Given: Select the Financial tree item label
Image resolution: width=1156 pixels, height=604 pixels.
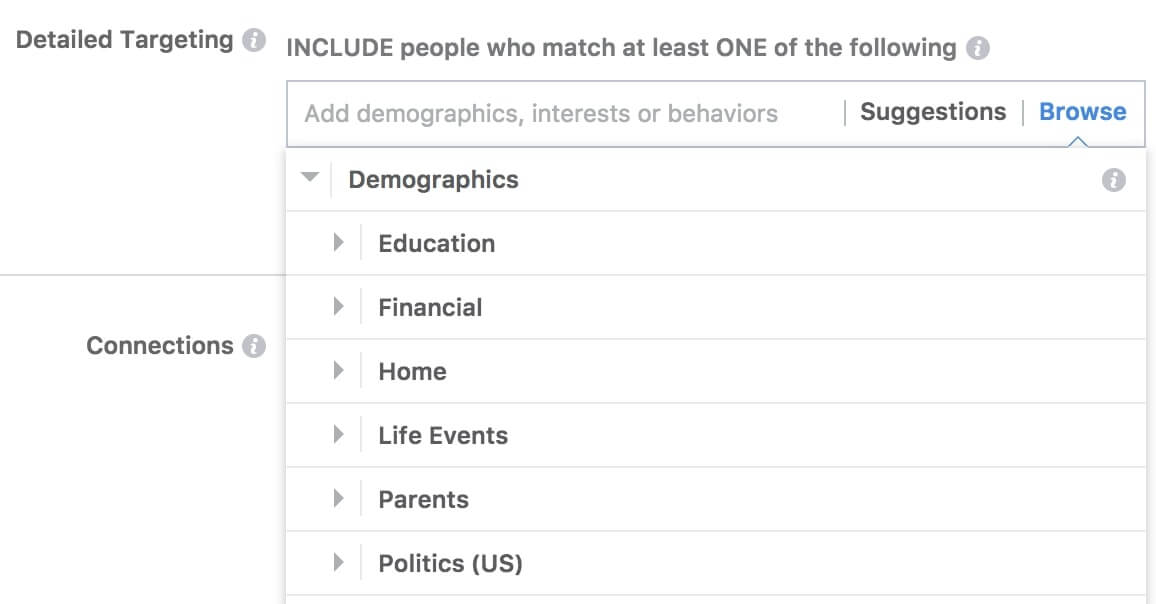Looking at the screenshot, I should pos(430,308).
